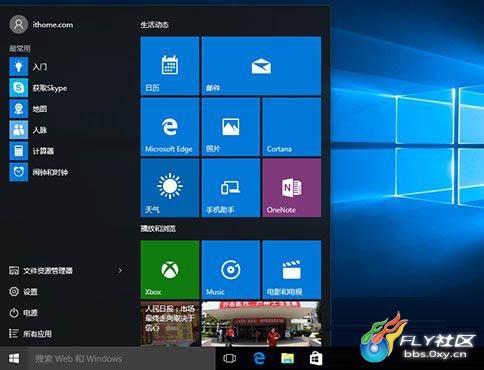Click the 电源 Power option

point(23,313)
